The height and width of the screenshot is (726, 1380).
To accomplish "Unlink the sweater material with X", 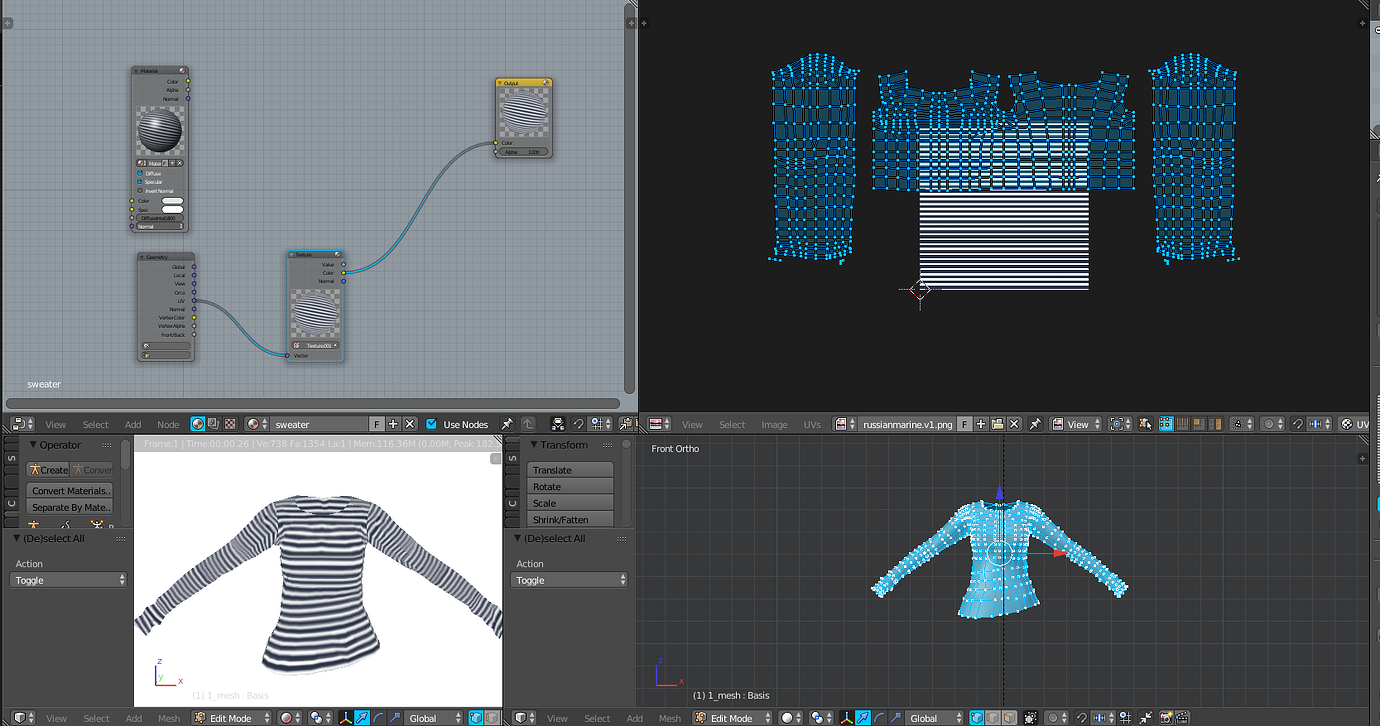I will coord(409,424).
